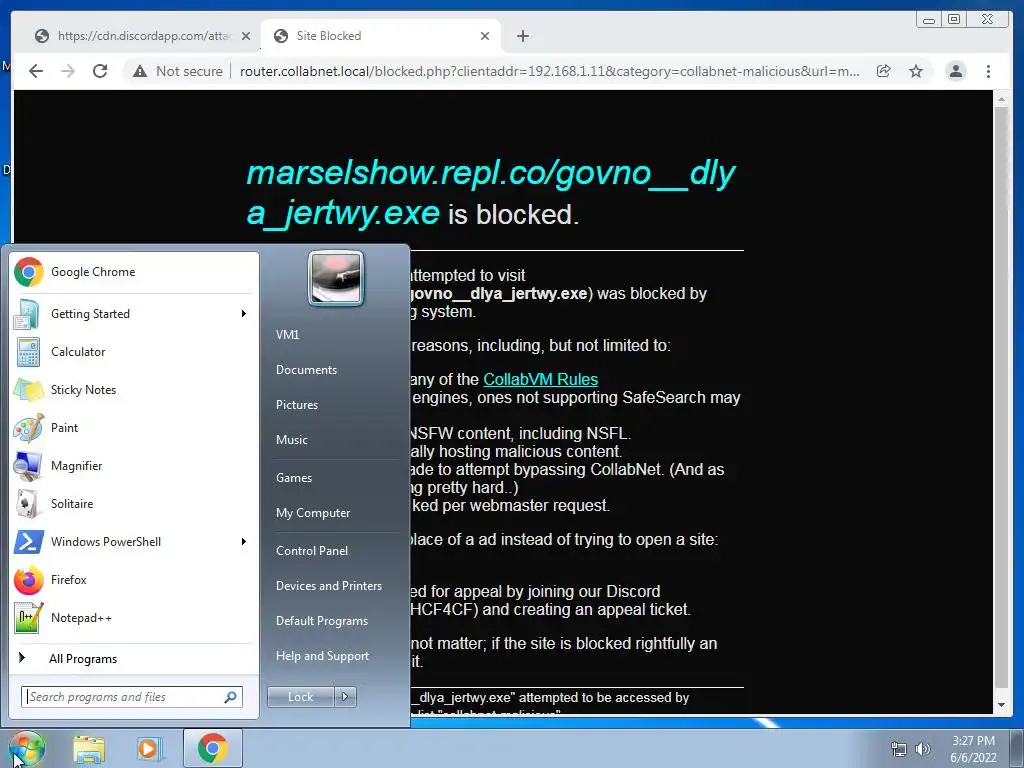Open Sticky Notes
The height and width of the screenshot is (768, 1024).
[x=135, y=389]
